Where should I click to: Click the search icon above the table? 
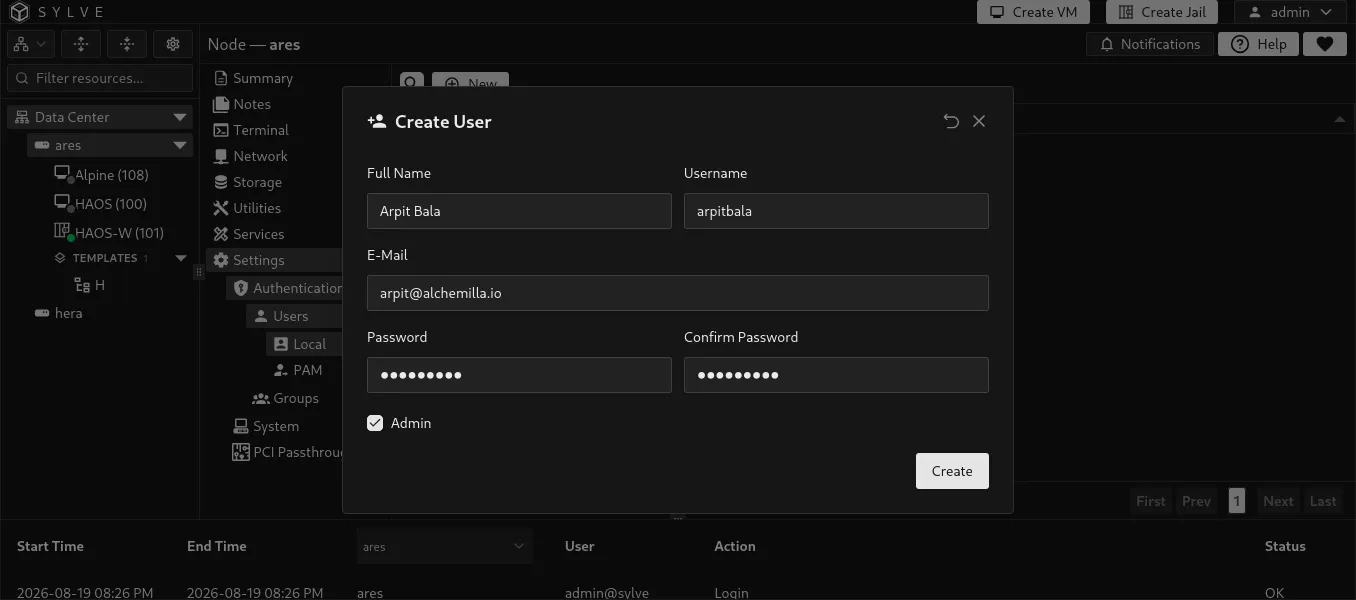[x=413, y=83]
